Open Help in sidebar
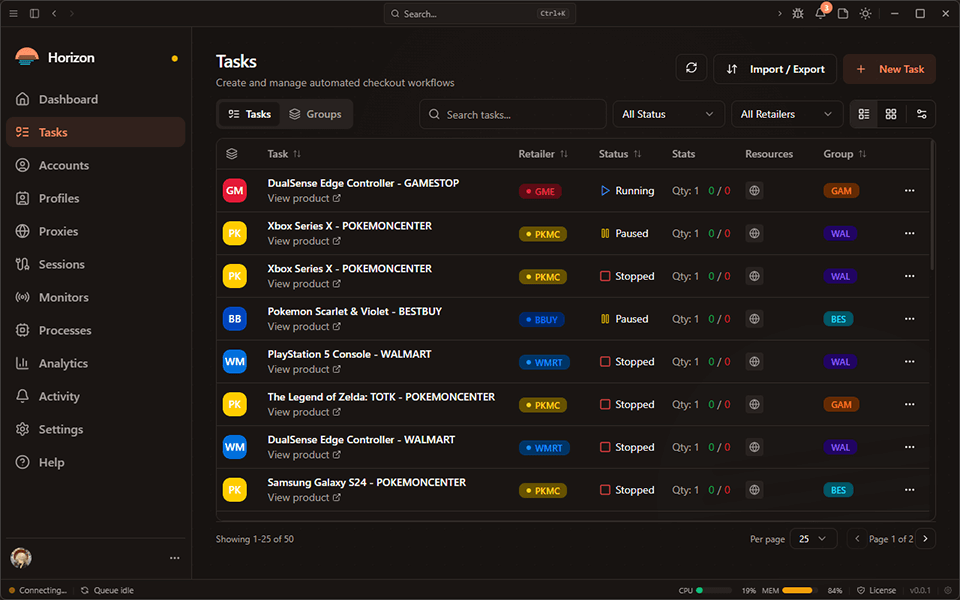Viewport: 960px width, 600px height. point(96,462)
